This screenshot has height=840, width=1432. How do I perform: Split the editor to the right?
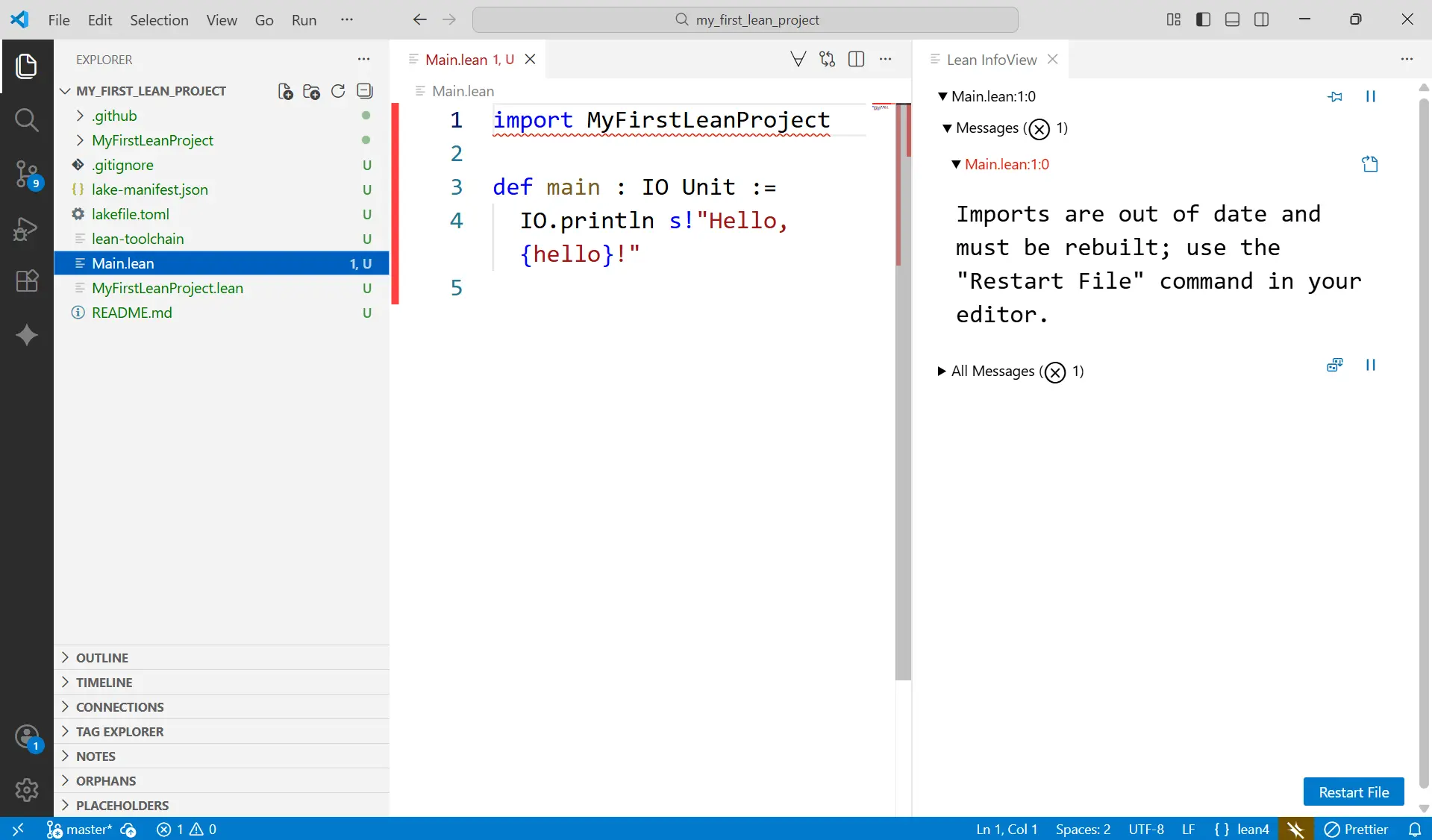coord(857,60)
